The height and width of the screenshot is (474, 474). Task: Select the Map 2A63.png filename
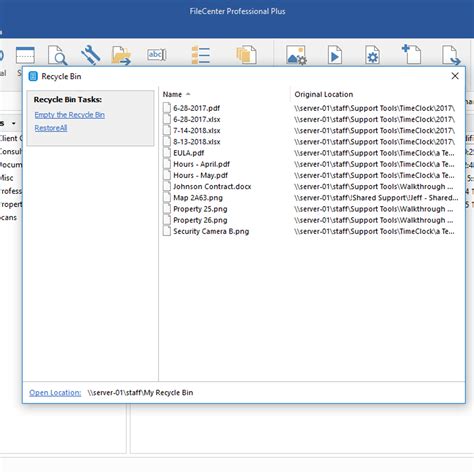tap(198, 198)
